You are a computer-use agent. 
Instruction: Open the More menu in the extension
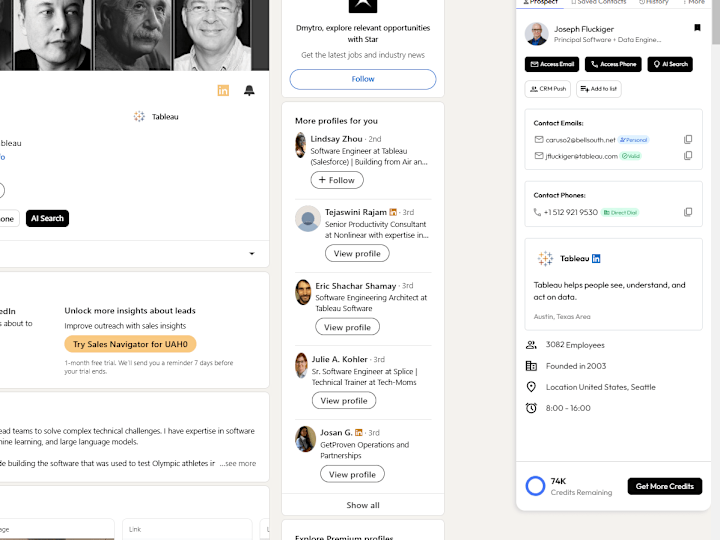694,2
